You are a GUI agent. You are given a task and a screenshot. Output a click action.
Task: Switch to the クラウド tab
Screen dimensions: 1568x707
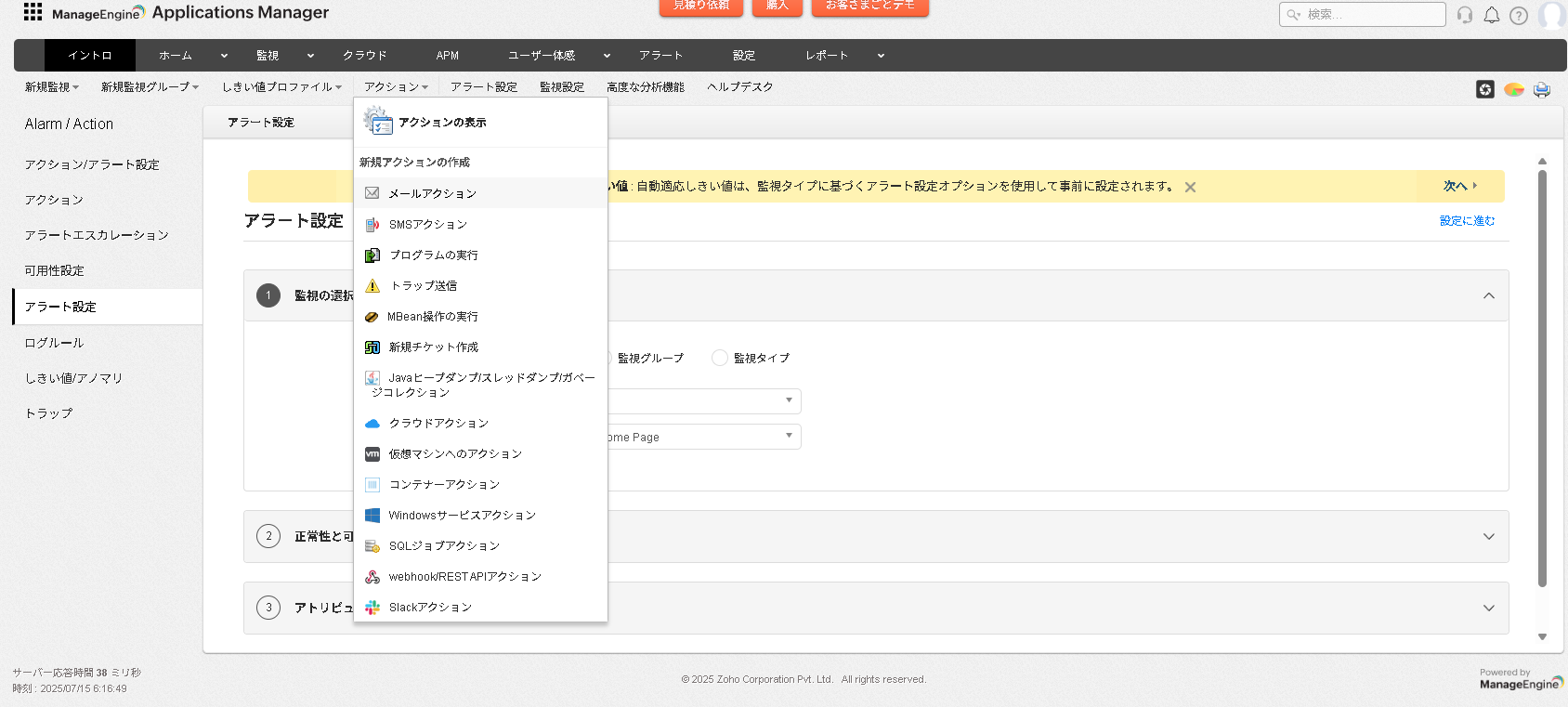coord(365,56)
